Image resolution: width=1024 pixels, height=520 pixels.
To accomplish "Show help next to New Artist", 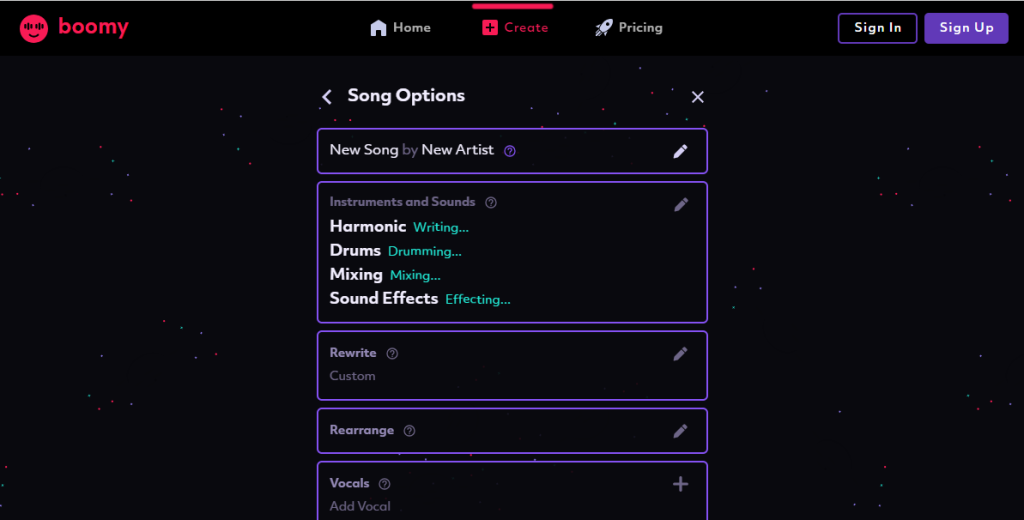I will (510, 151).
